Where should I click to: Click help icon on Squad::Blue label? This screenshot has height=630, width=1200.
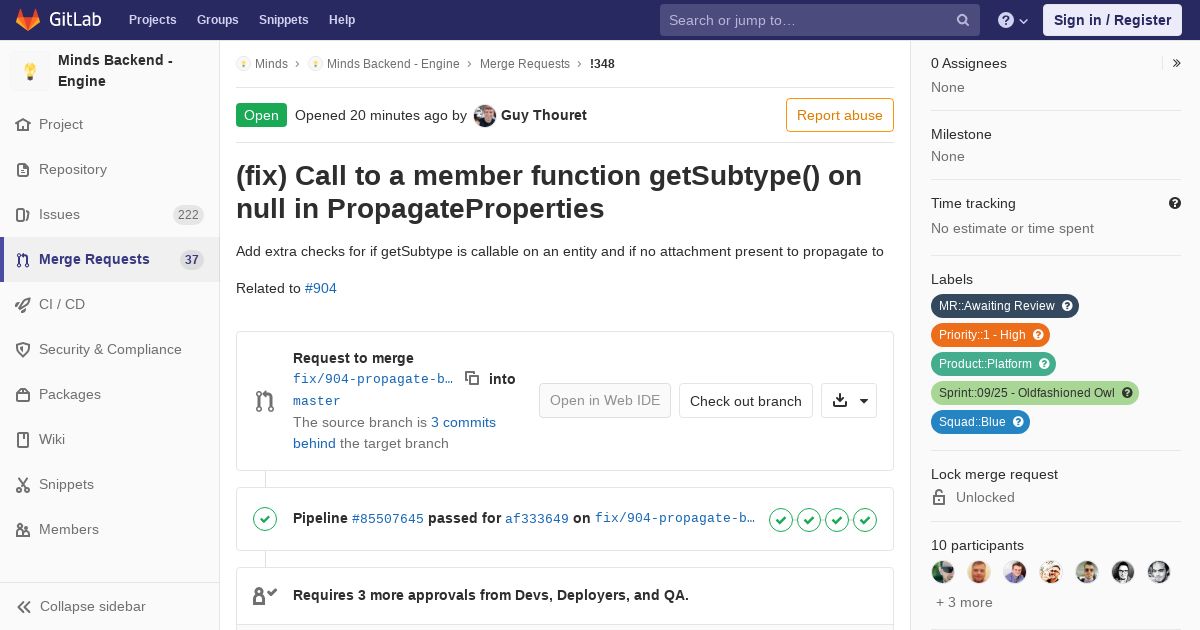pyautogui.click(x=1018, y=422)
